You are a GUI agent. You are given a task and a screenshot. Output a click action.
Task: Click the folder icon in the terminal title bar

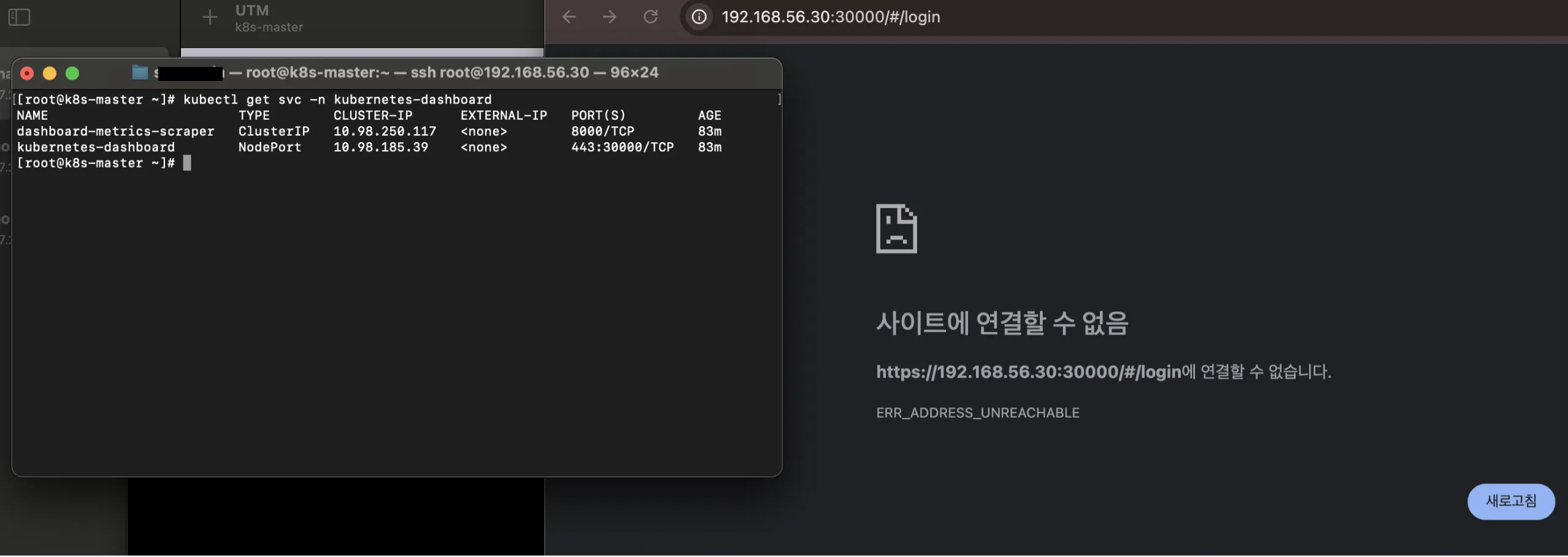tap(140, 73)
